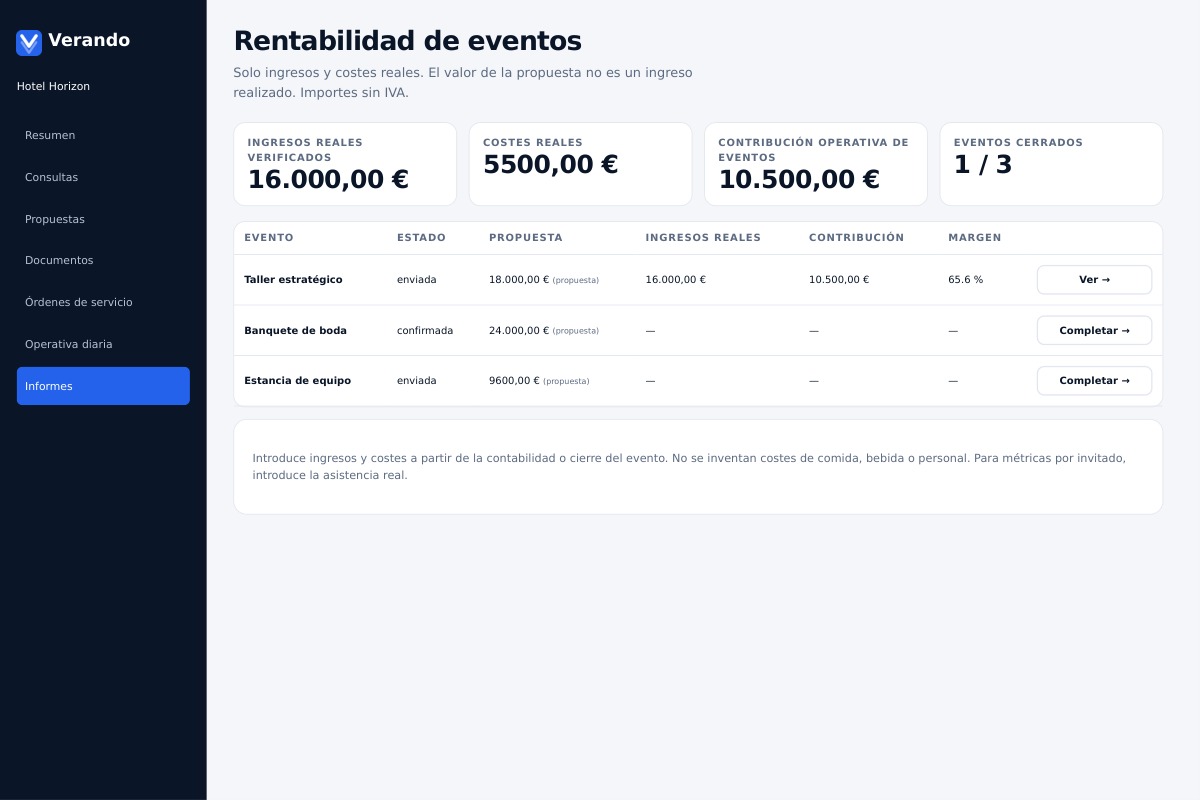Screen dimensions: 1200x800
Task: Click the CONTRIBUCIÓN OPERATIVA DE EVENTOS label
Action: coord(813,150)
